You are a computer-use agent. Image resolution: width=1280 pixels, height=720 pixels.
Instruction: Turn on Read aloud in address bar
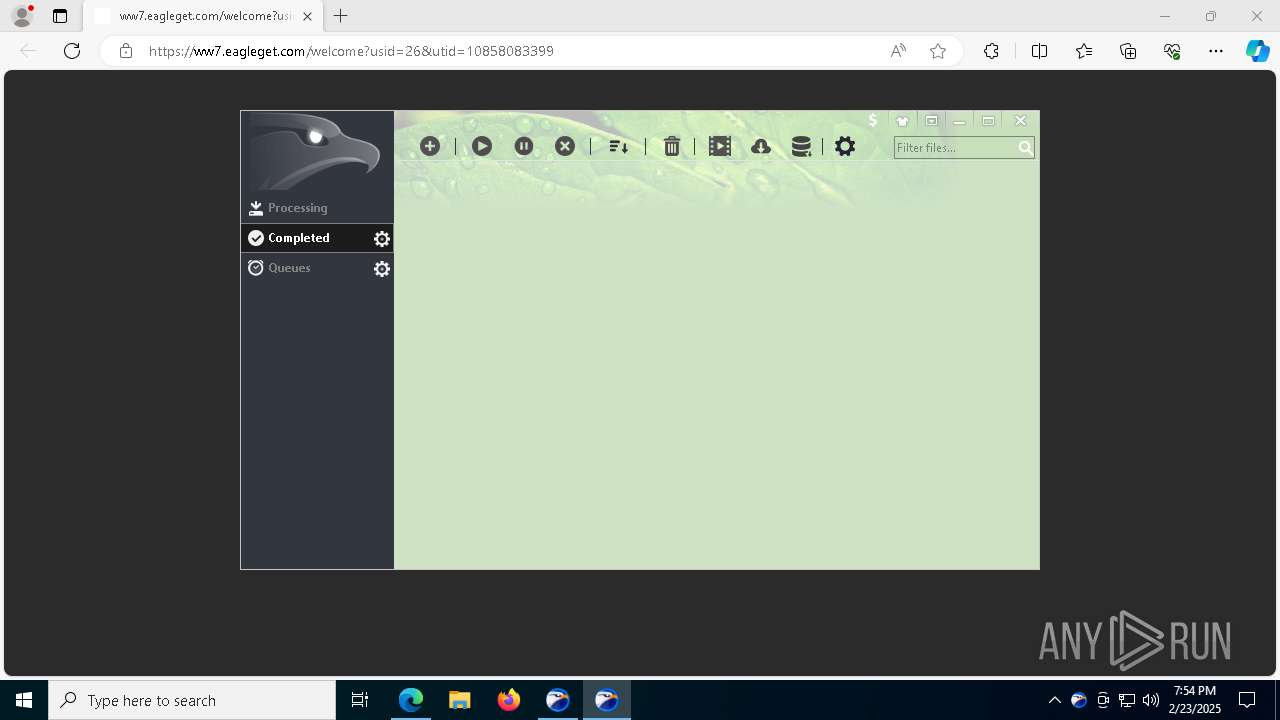[898, 51]
